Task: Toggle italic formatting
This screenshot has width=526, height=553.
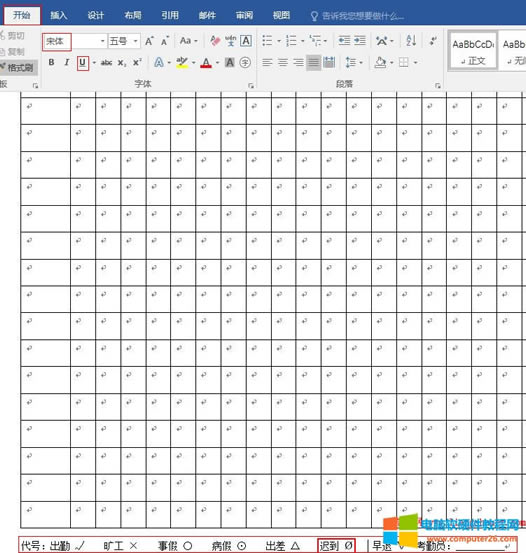Action: [66, 62]
